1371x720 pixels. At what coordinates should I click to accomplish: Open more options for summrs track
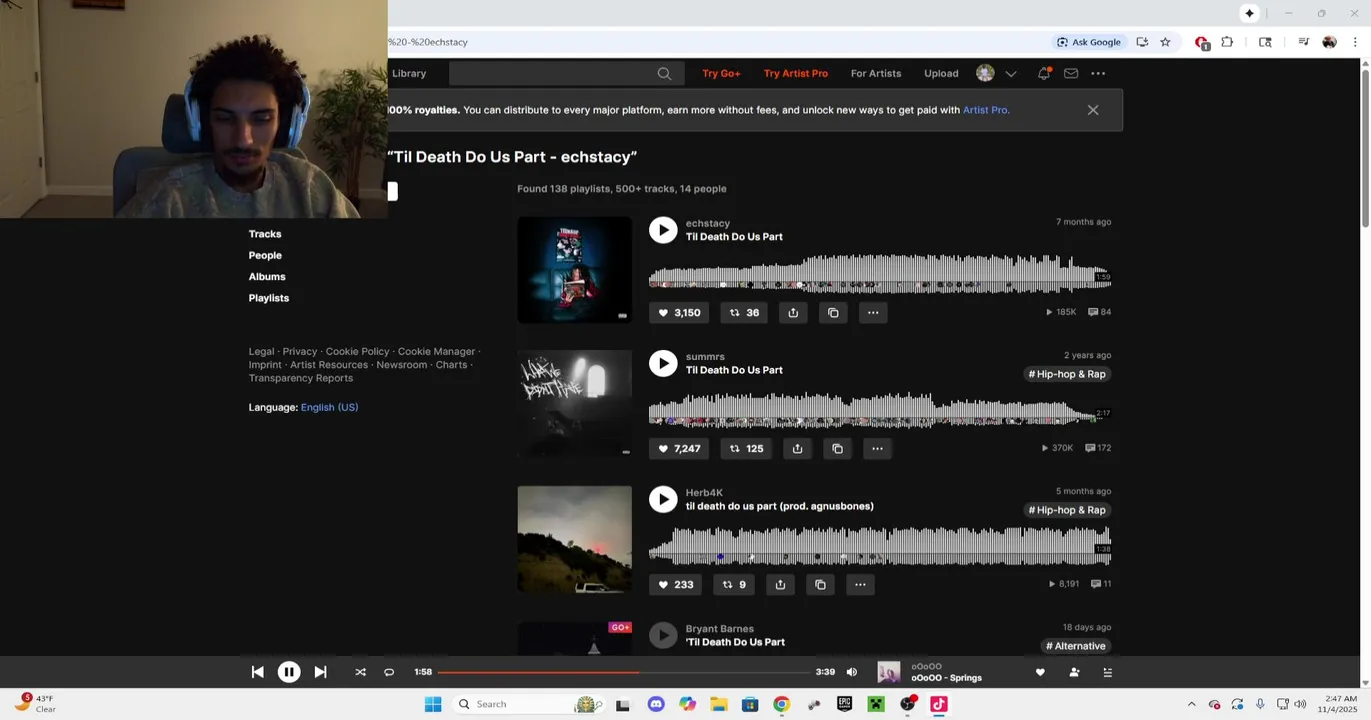pyautogui.click(x=877, y=449)
